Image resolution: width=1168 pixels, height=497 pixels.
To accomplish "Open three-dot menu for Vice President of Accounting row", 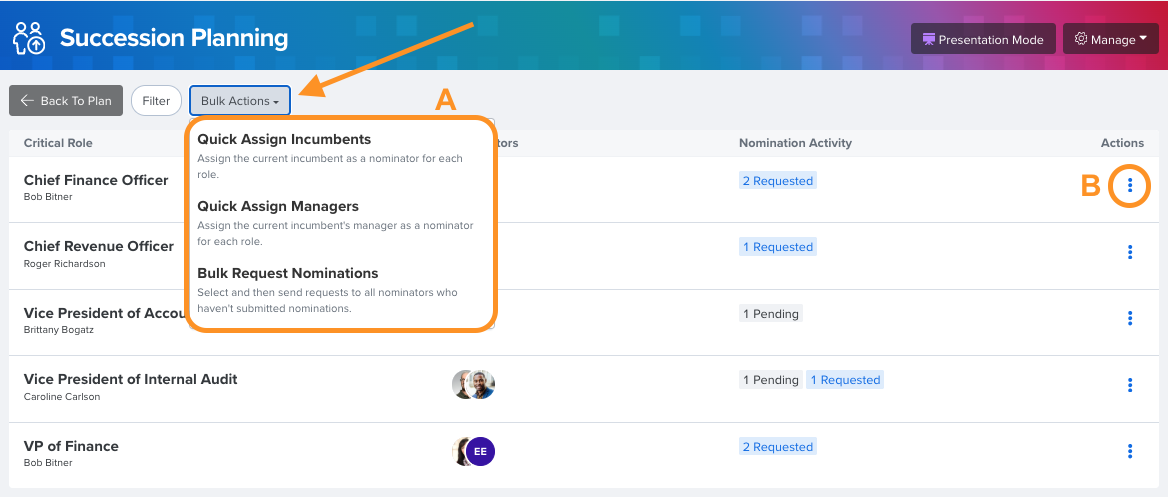I will (1130, 318).
